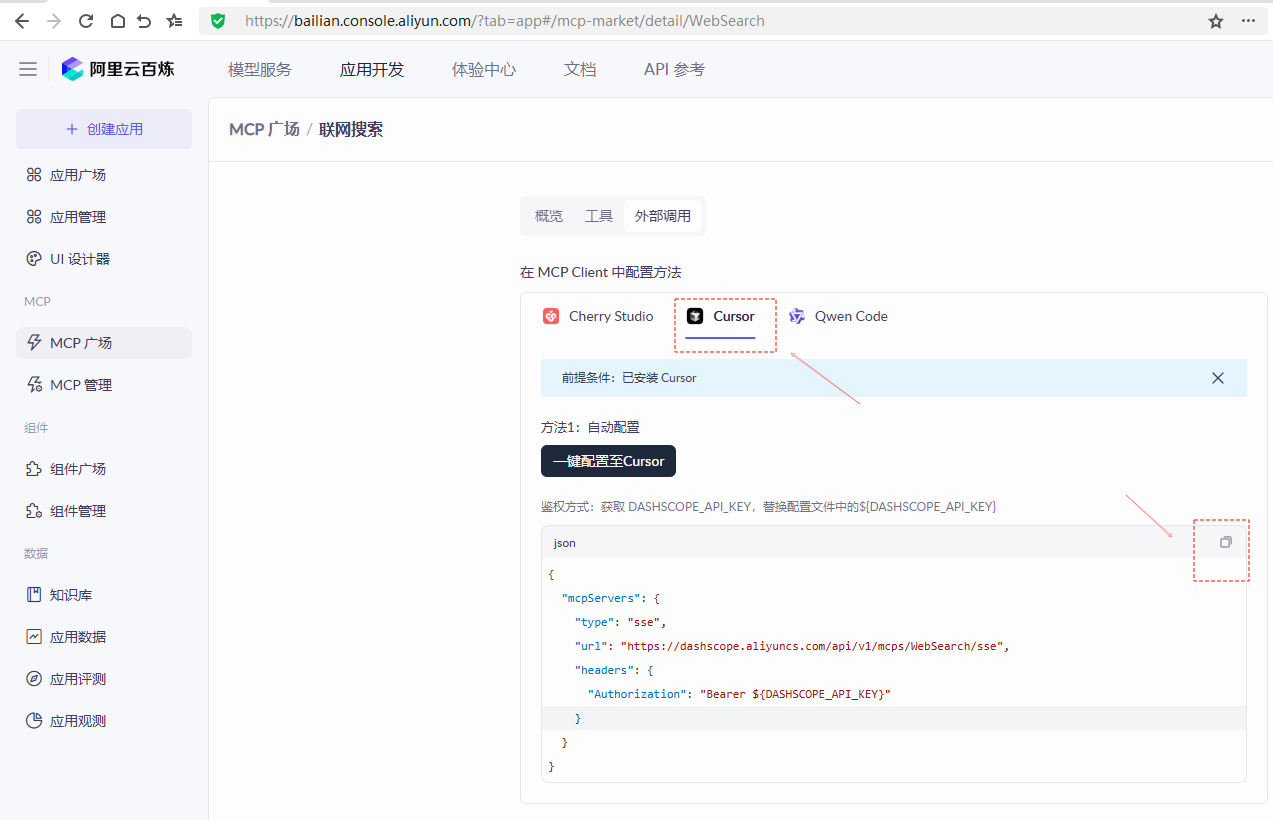This screenshot has width=1273, height=820.
Task: Go to MCP 广场 breadcrumb link
Action: [x=264, y=129]
